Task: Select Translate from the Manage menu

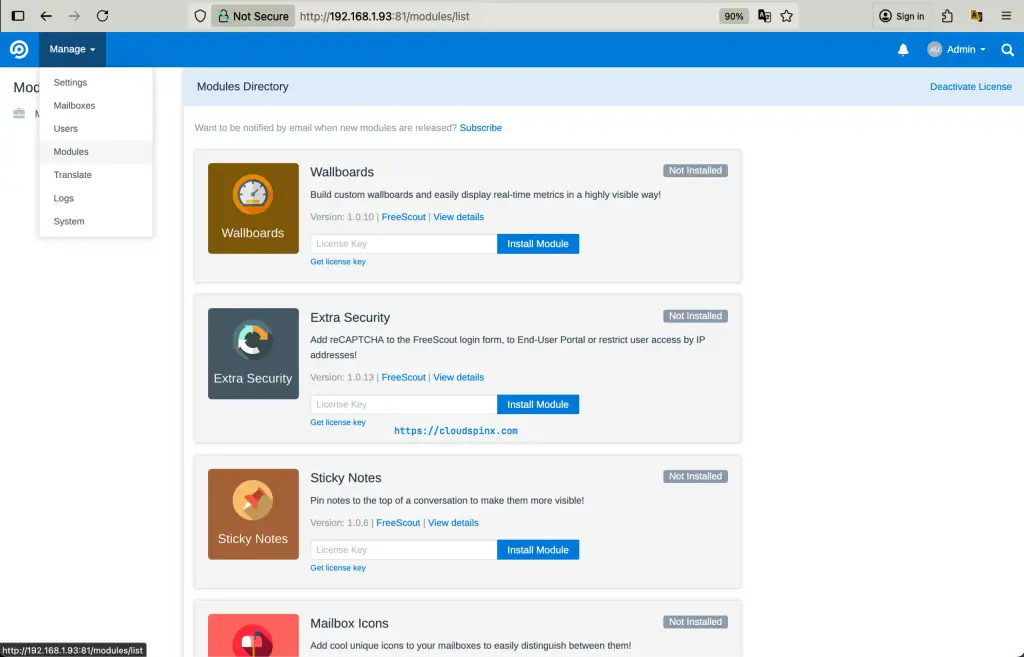Action: pos(72,174)
